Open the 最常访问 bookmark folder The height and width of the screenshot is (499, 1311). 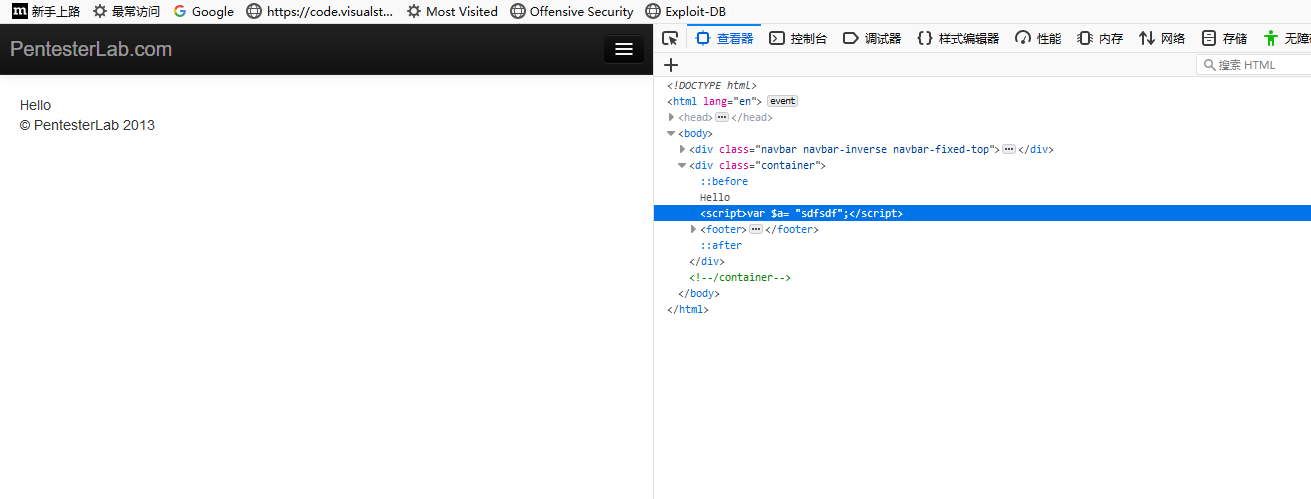(126, 11)
